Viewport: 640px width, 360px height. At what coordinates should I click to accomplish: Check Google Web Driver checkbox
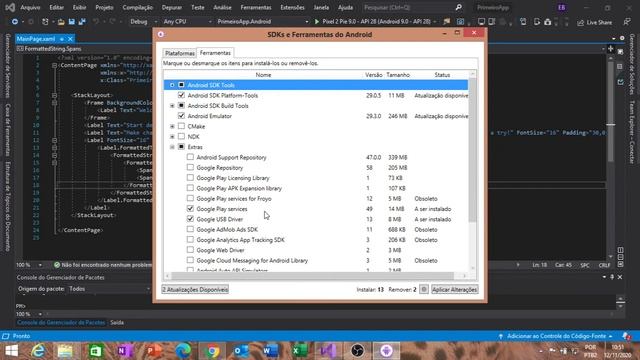tap(190, 250)
